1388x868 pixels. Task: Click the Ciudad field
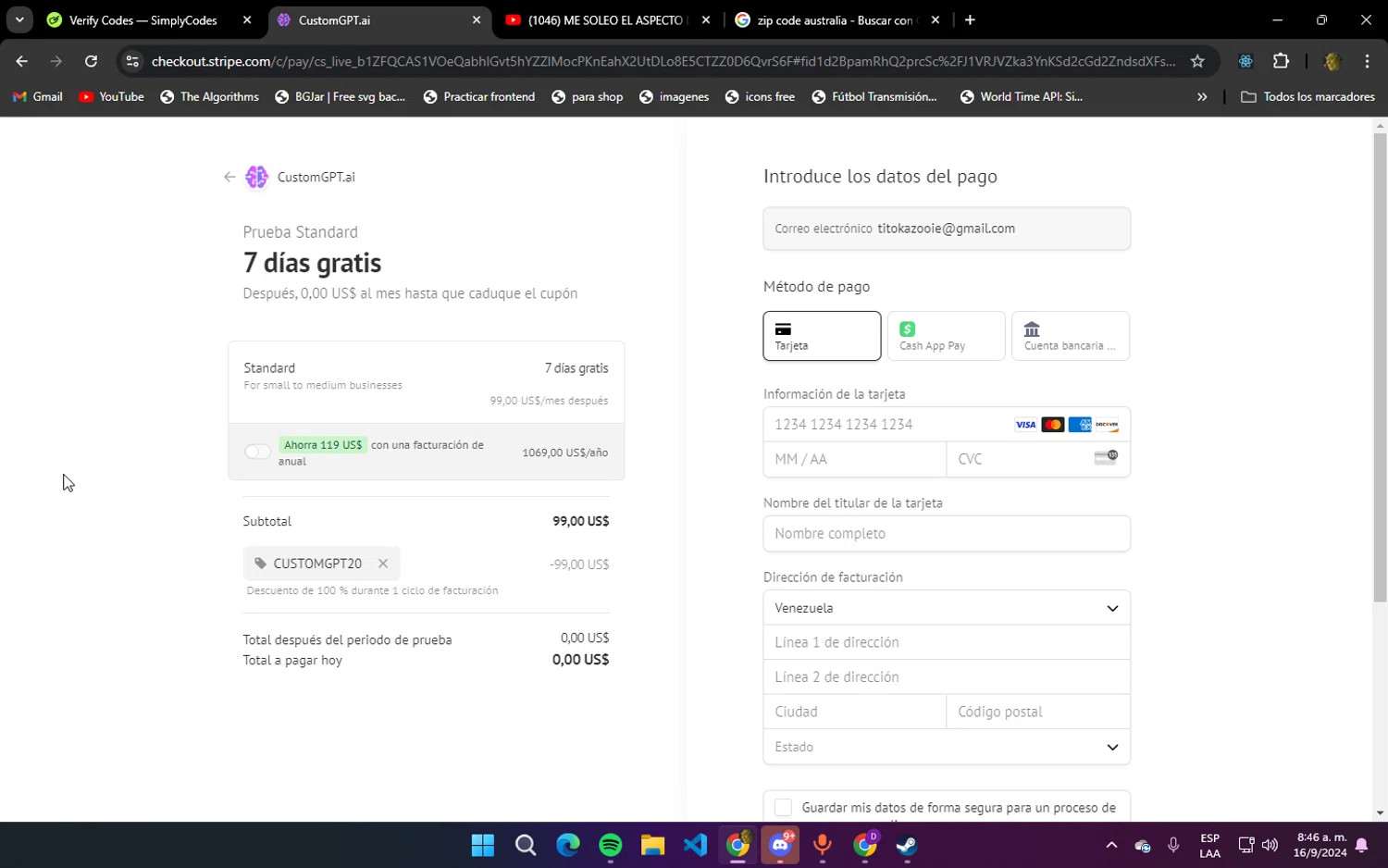pyautogui.click(x=855, y=712)
